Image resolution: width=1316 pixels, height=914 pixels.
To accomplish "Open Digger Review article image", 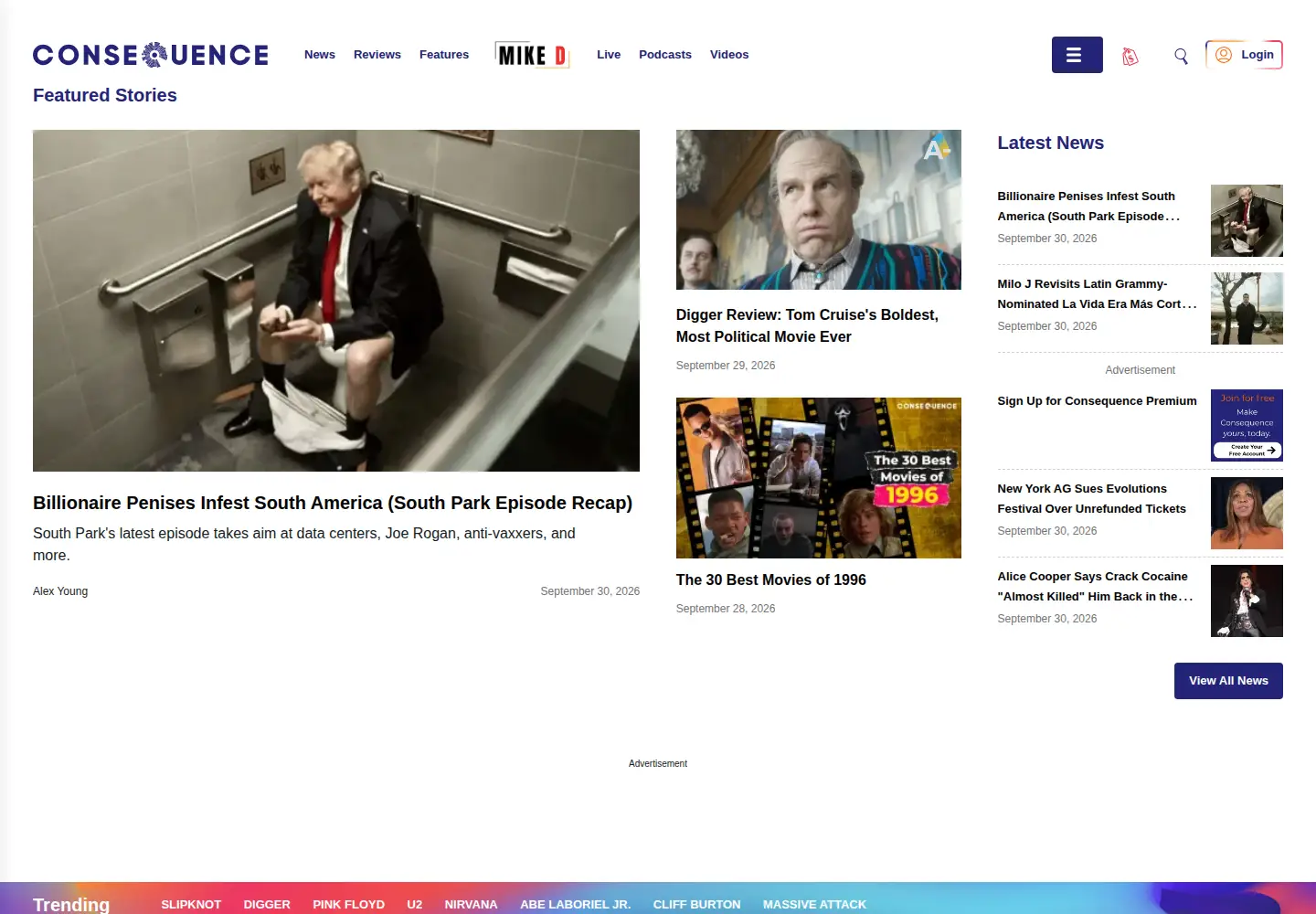I will pos(819,209).
